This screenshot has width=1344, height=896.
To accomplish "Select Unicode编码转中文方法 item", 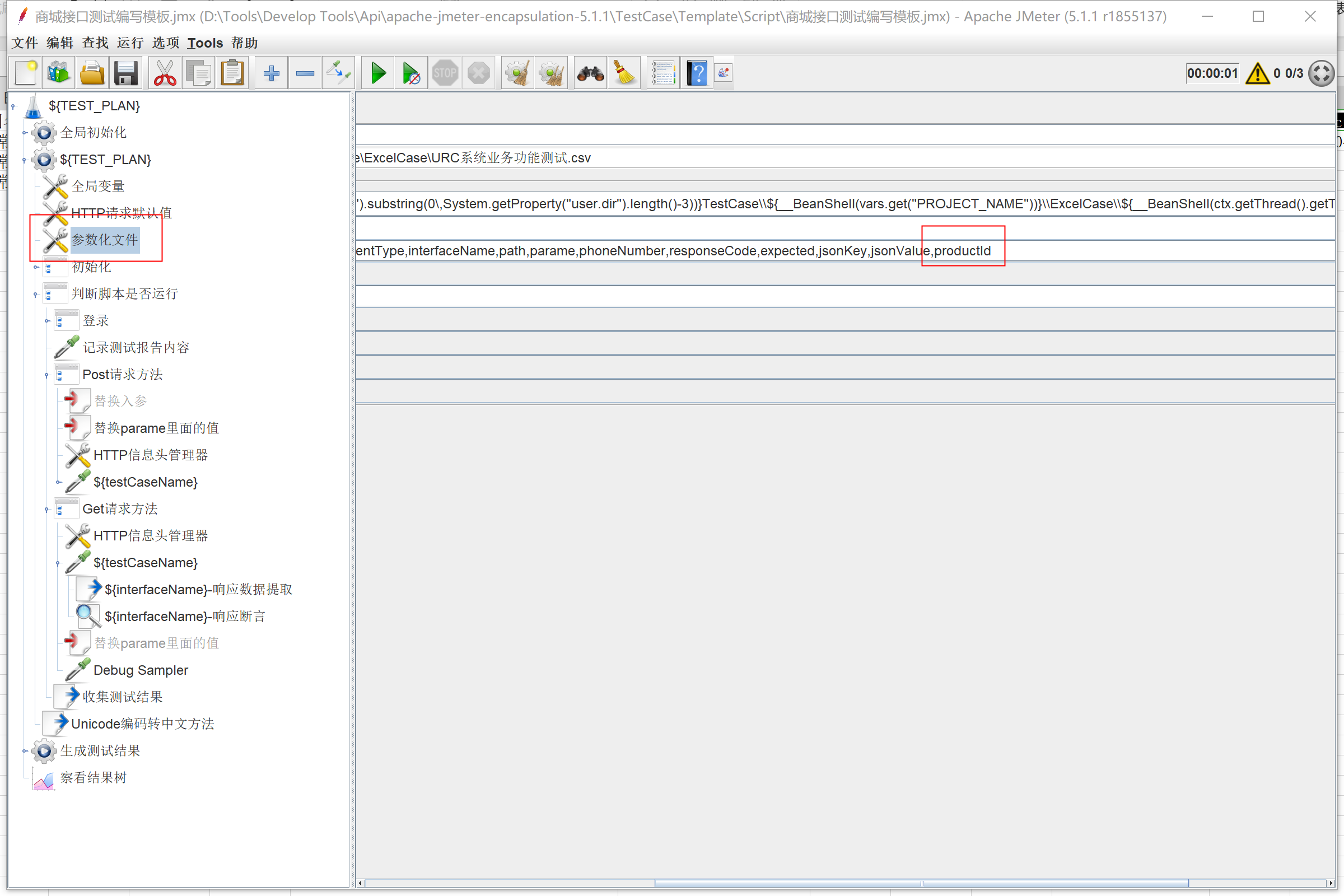I will pos(142,724).
